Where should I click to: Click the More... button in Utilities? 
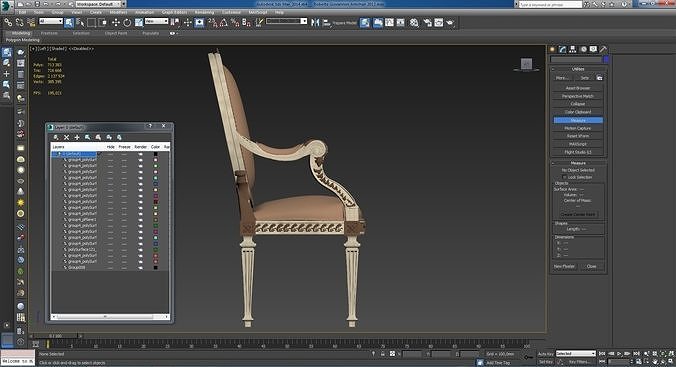562,78
